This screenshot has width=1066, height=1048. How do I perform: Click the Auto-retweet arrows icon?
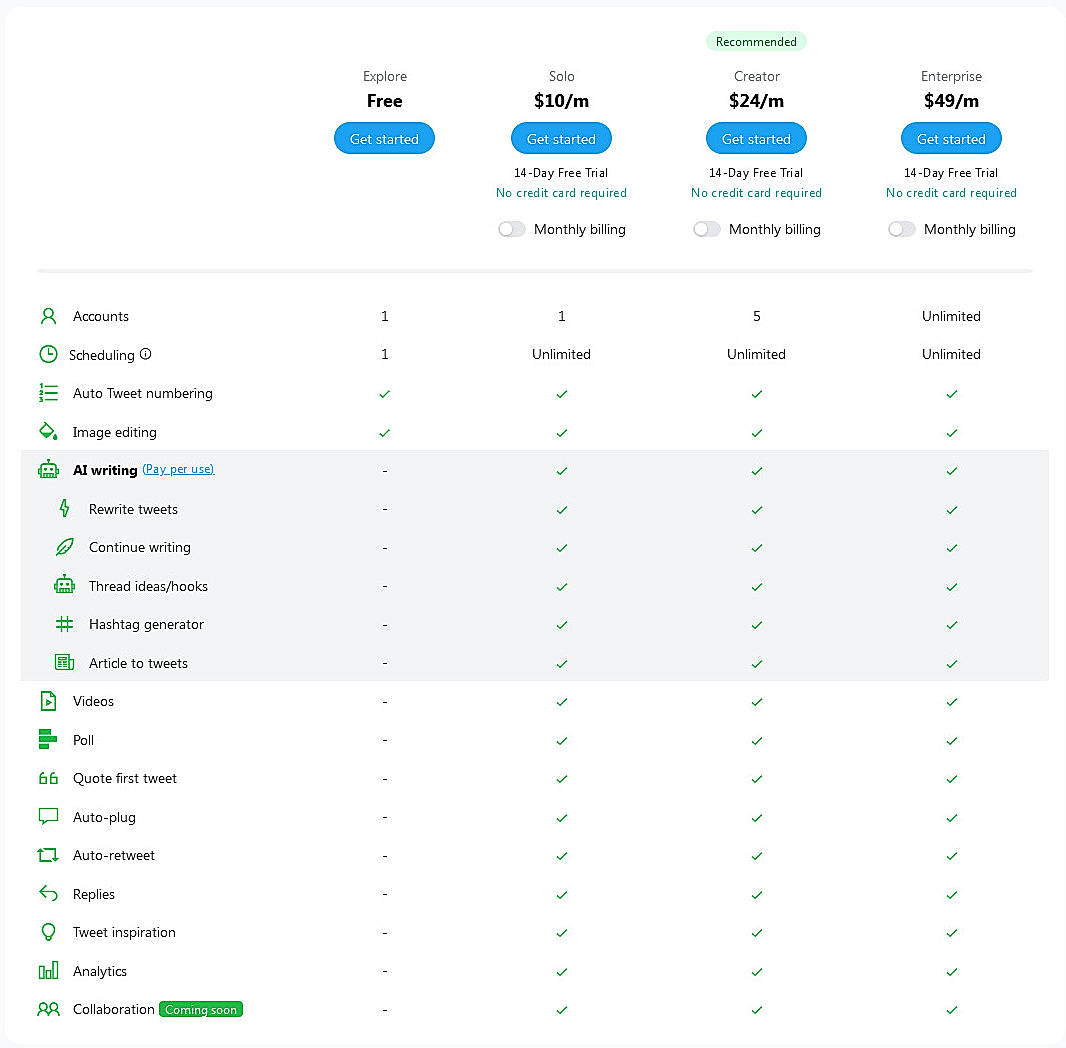click(x=48, y=855)
